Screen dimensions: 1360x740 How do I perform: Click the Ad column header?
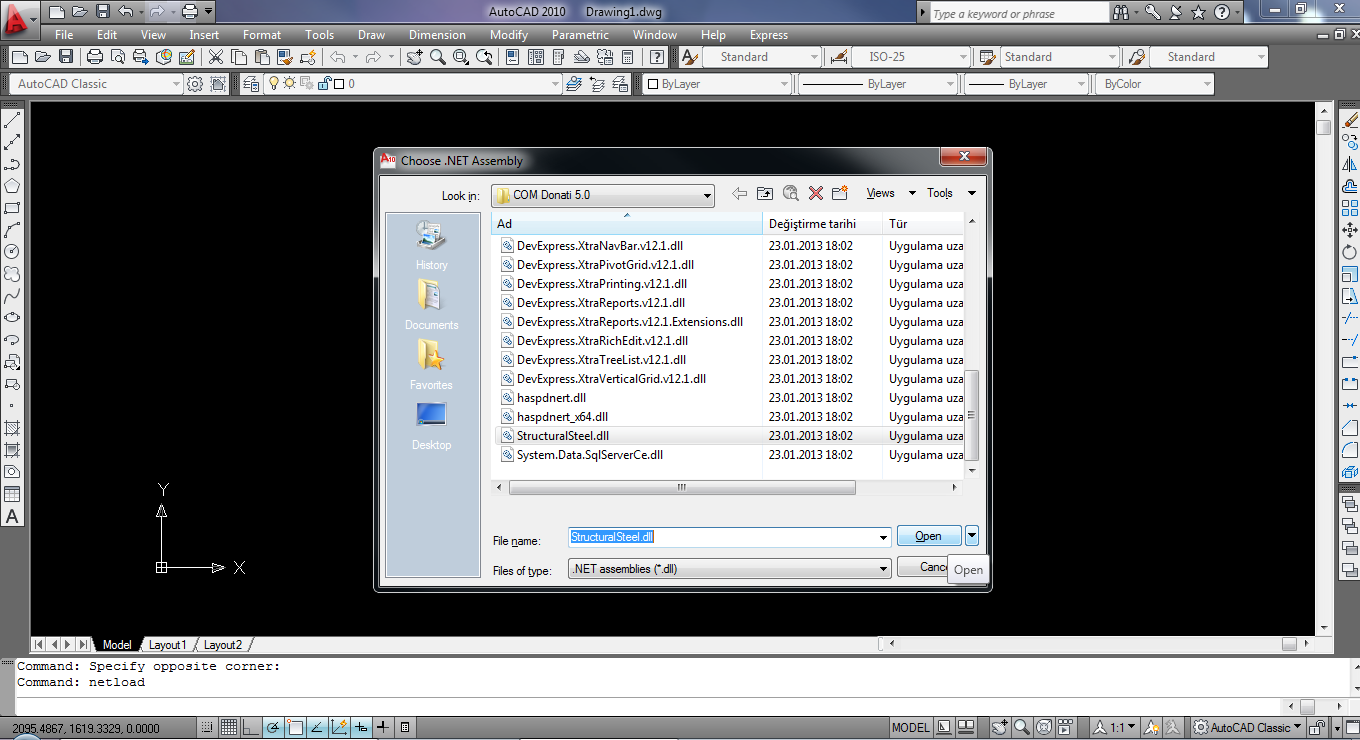coord(628,224)
